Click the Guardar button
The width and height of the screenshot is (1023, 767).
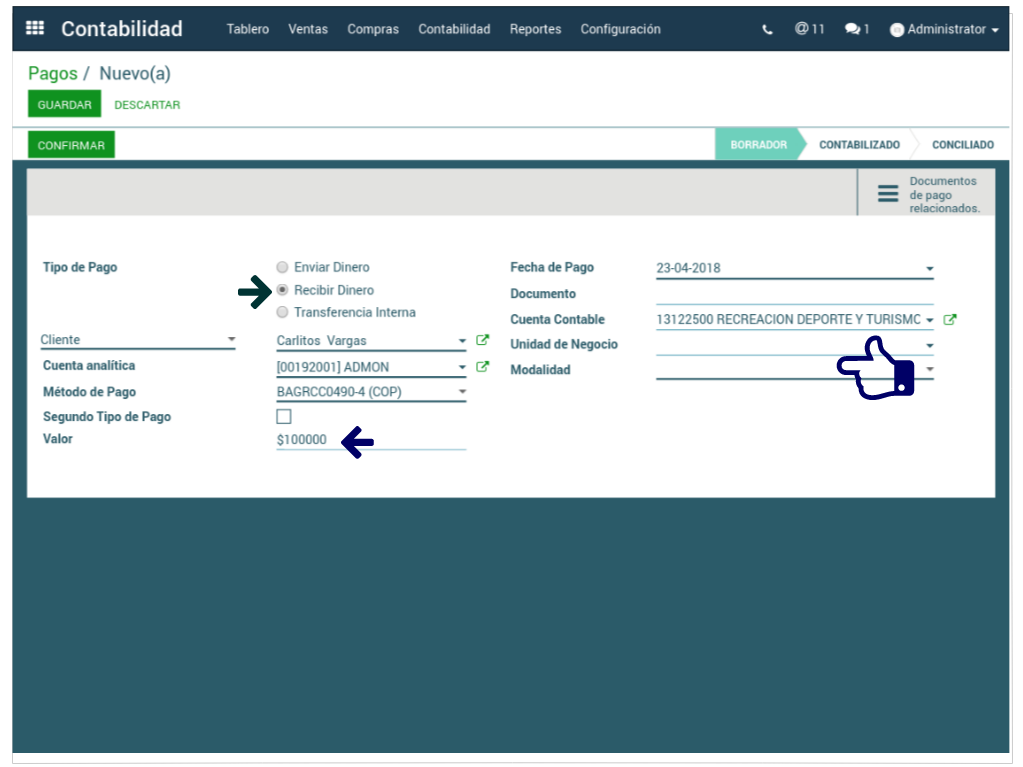[64, 105]
